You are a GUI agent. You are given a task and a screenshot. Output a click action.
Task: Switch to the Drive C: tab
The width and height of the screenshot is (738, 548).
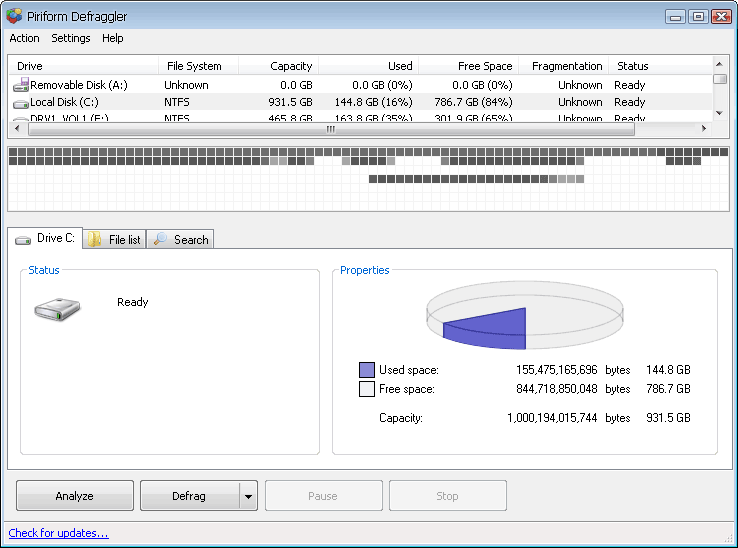pos(45,238)
